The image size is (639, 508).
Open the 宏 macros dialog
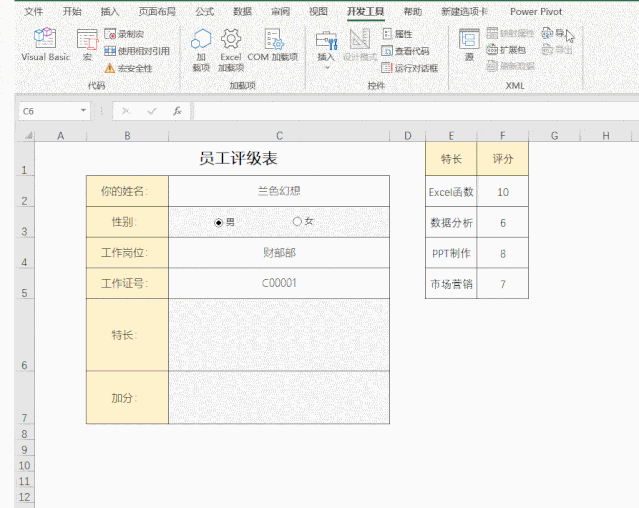pyautogui.click(x=87, y=45)
